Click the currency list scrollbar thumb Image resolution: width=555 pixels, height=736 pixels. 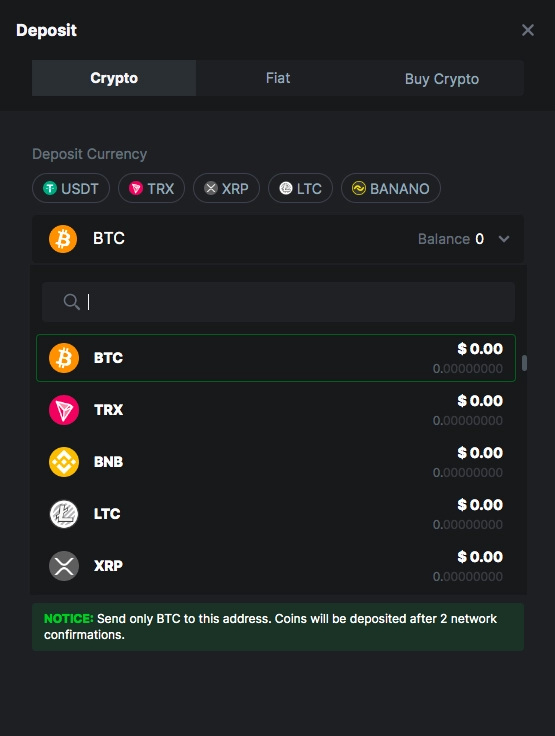click(524, 363)
